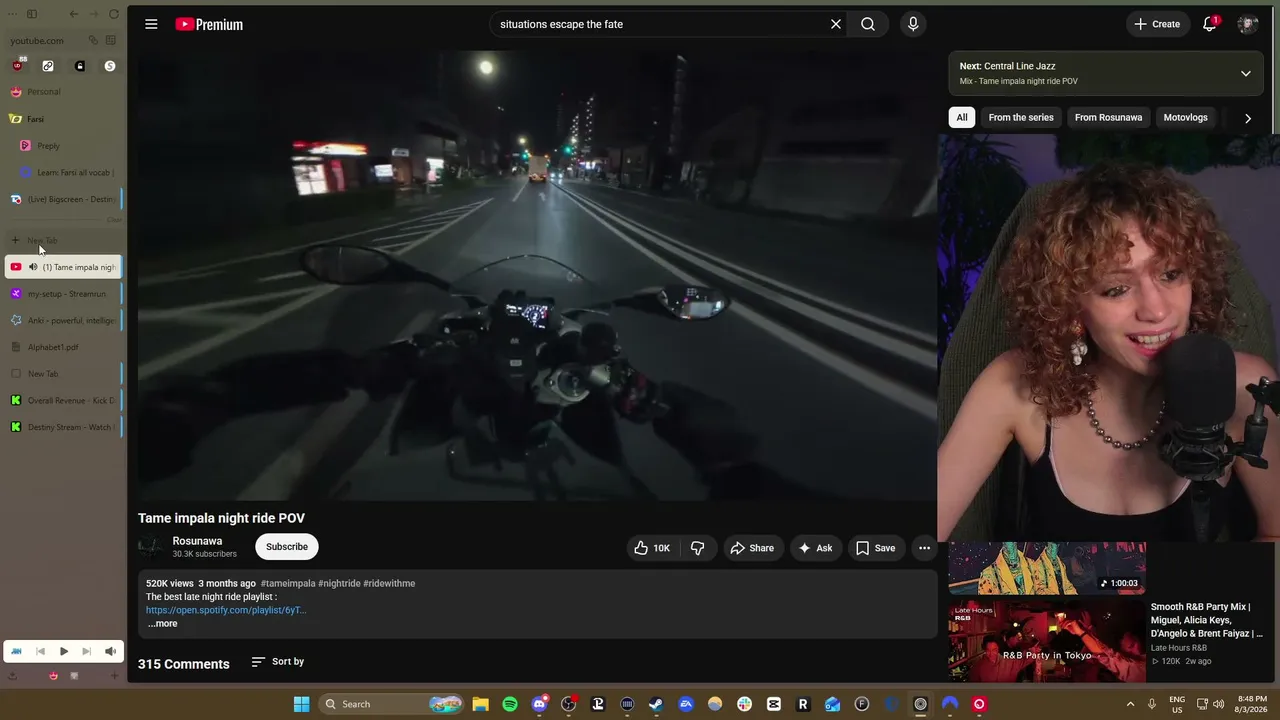Go to YouTube Premium home logo
The width and height of the screenshot is (1280, 720).
tap(209, 24)
